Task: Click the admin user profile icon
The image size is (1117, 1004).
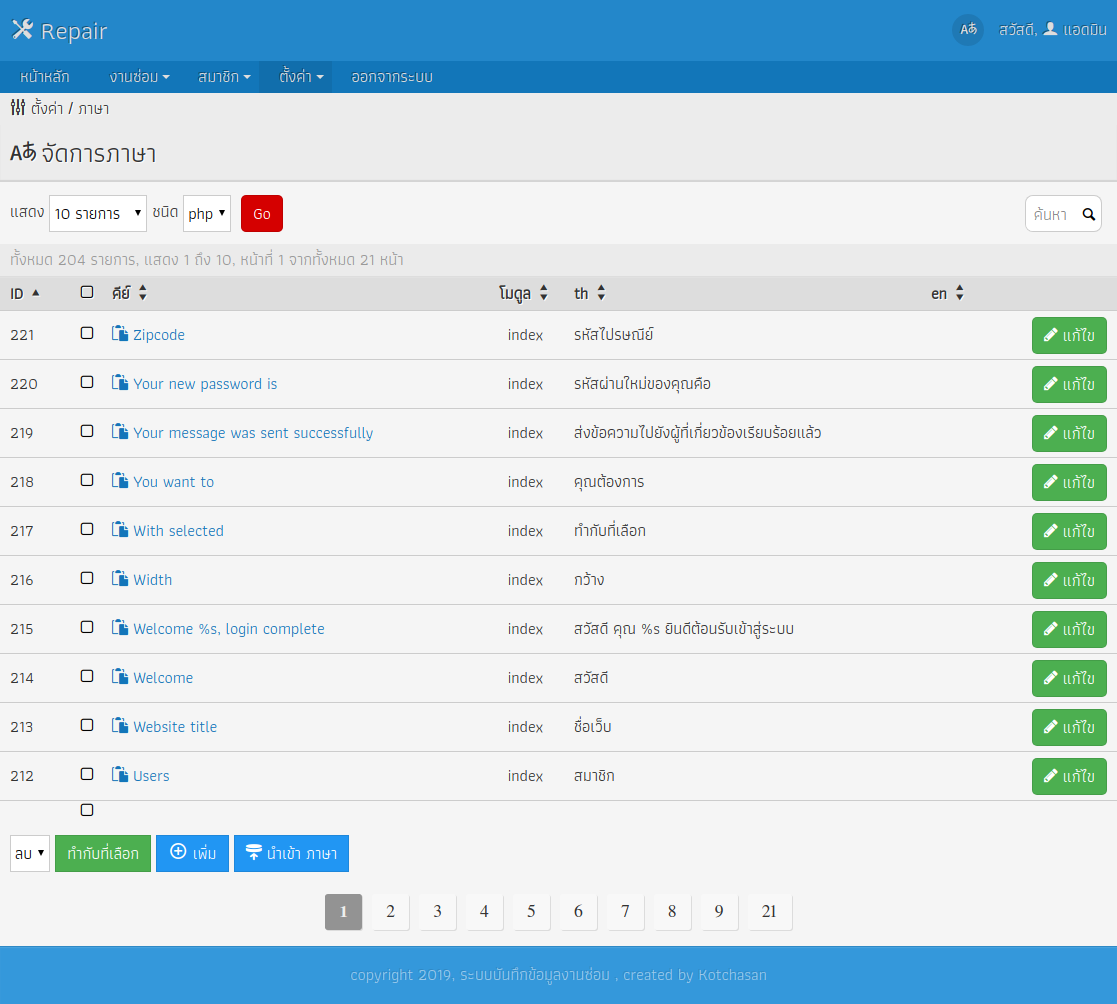Action: click(1050, 29)
